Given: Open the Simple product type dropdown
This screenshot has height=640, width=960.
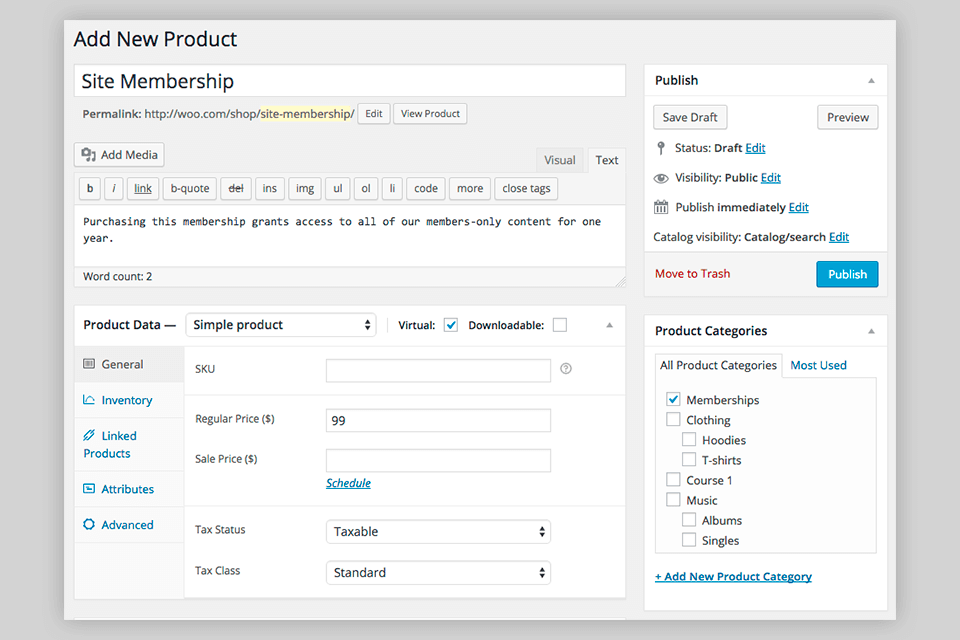Looking at the screenshot, I should [281, 325].
